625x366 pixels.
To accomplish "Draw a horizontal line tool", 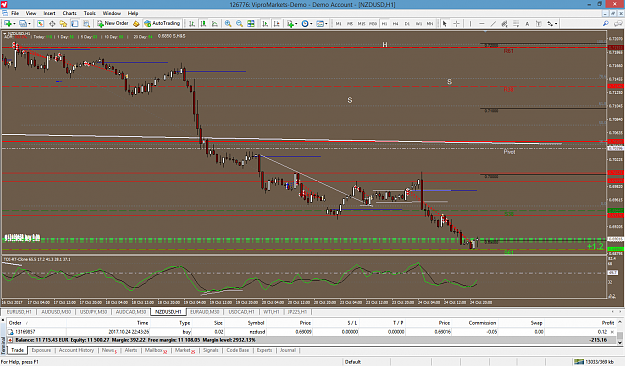I will [482, 24].
